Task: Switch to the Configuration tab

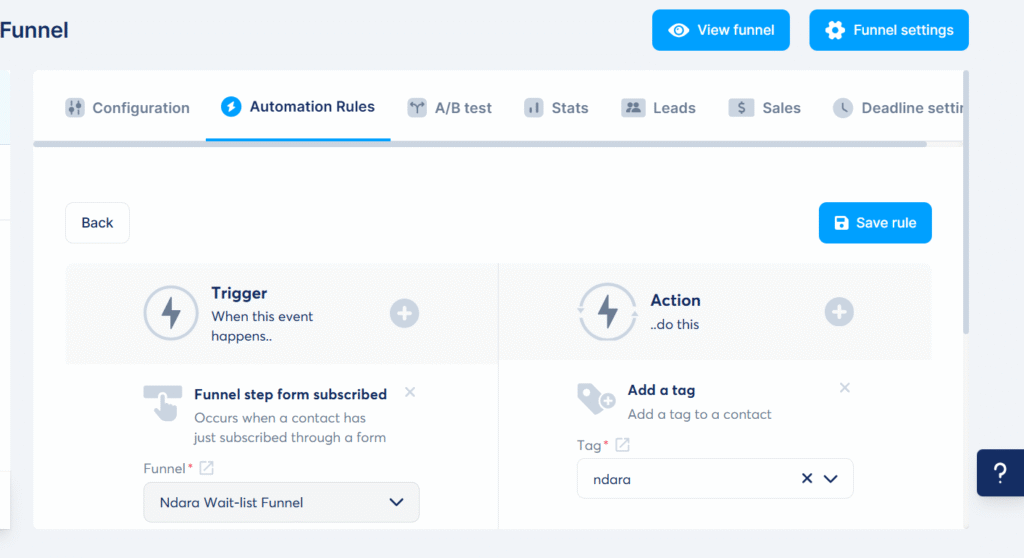Action: pyautogui.click(x=127, y=108)
